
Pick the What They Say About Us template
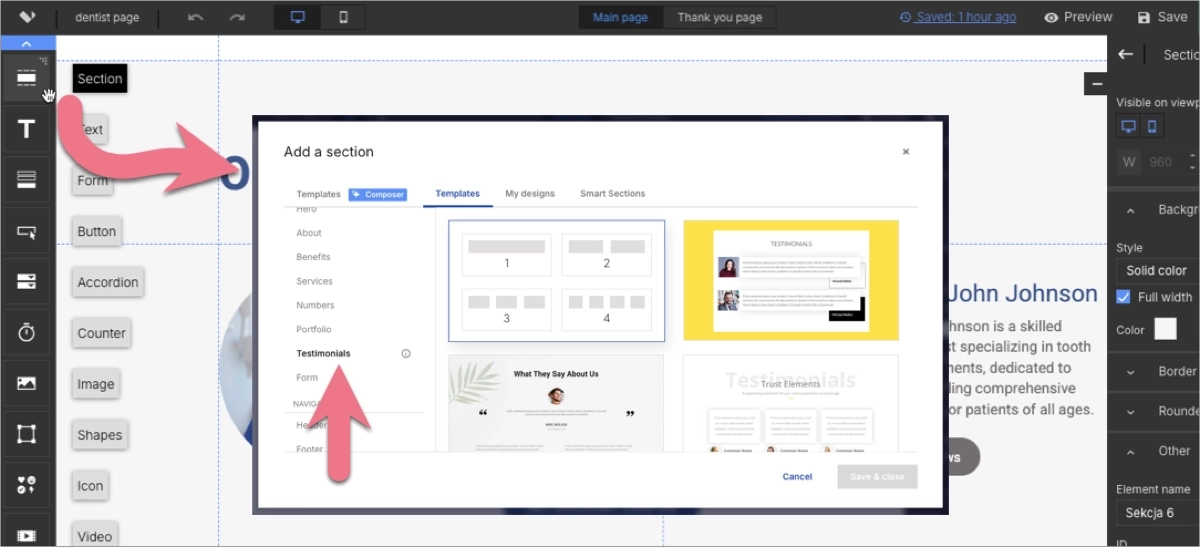coord(556,403)
